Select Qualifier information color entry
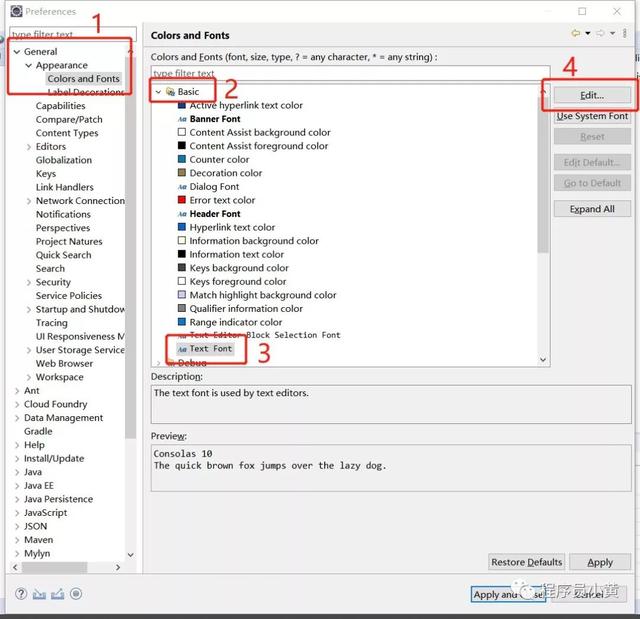640x619 pixels. pyautogui.click(x=246, y=308)
